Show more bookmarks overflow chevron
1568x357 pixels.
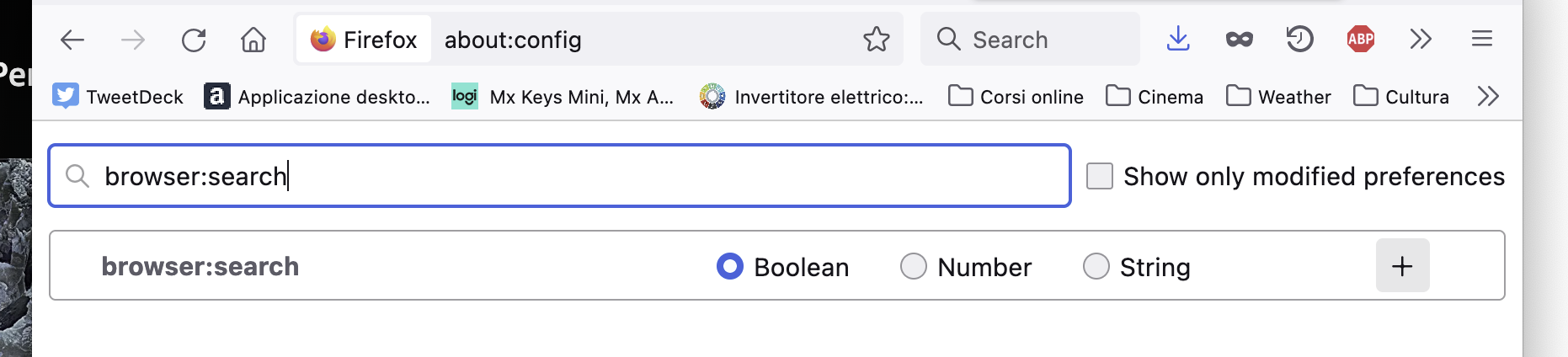(1488, 96)
